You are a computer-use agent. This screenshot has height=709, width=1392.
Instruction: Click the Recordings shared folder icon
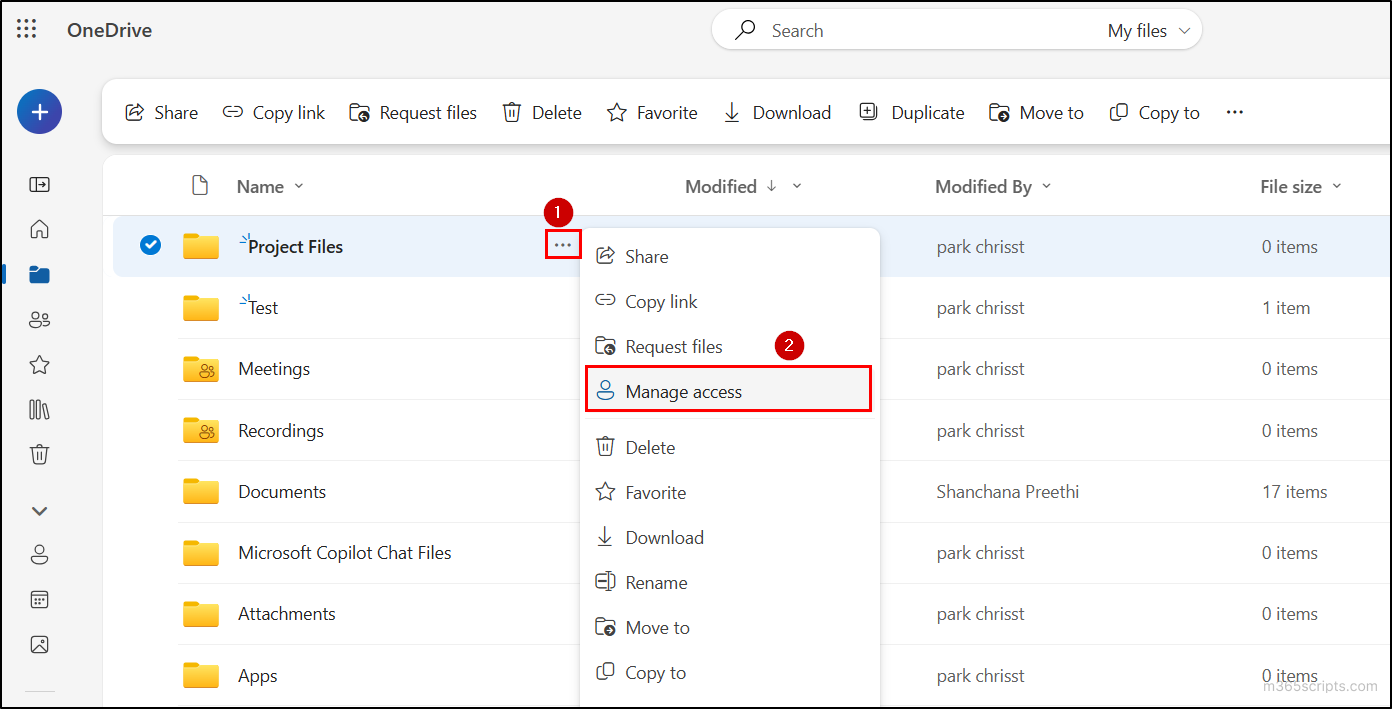click(x=201, y=430)
